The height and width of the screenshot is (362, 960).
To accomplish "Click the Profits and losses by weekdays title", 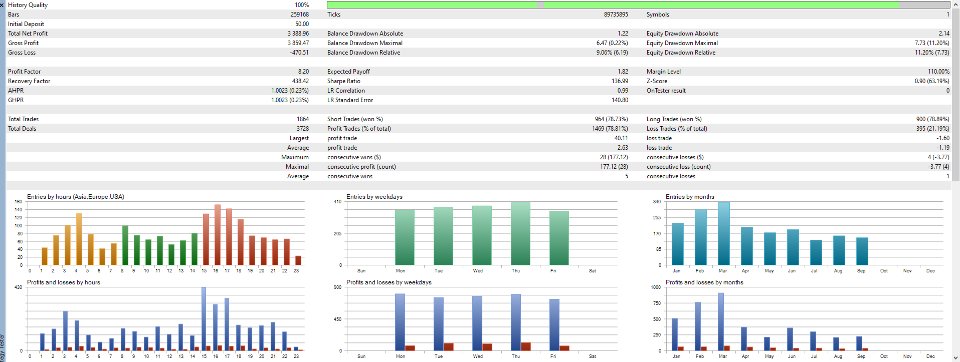I will (389, 282).
